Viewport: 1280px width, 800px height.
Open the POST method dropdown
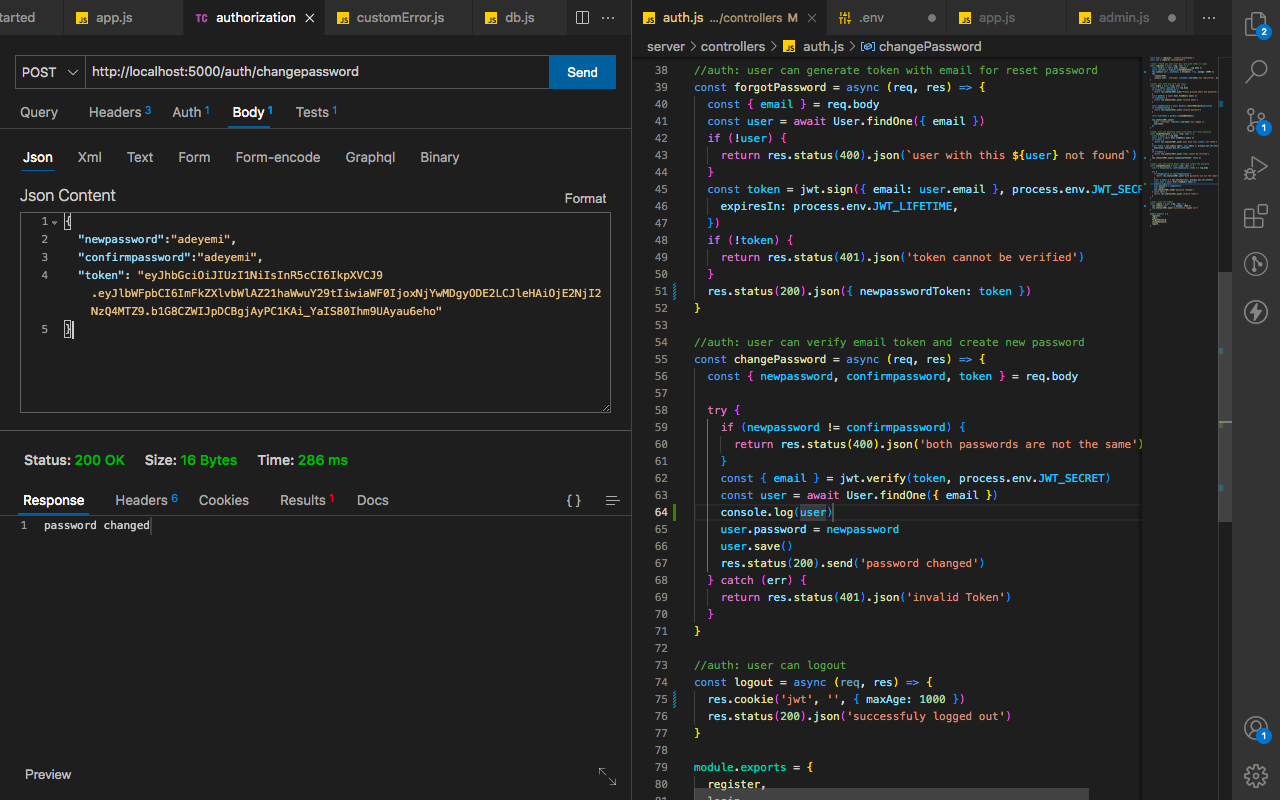coord(50,72)
